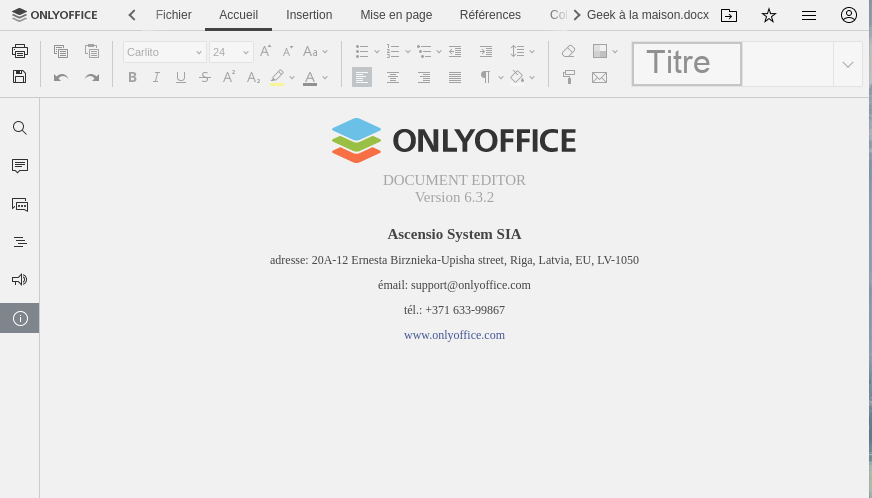Open user account icon

(x=849, y=15)
